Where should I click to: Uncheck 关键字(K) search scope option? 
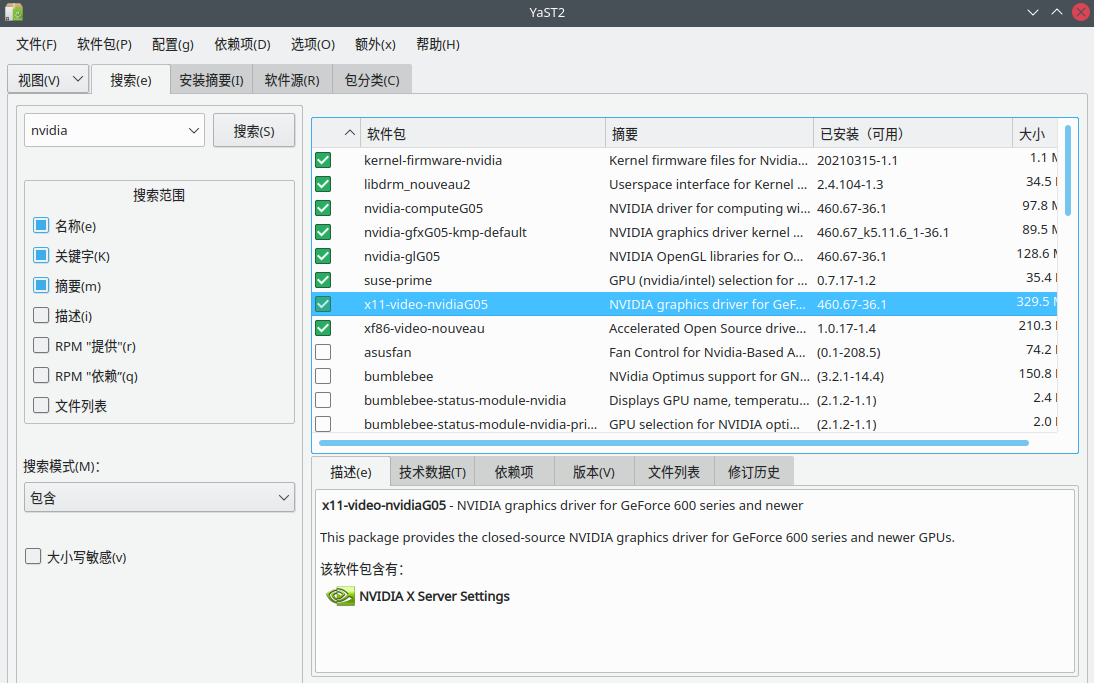(41, 255)
